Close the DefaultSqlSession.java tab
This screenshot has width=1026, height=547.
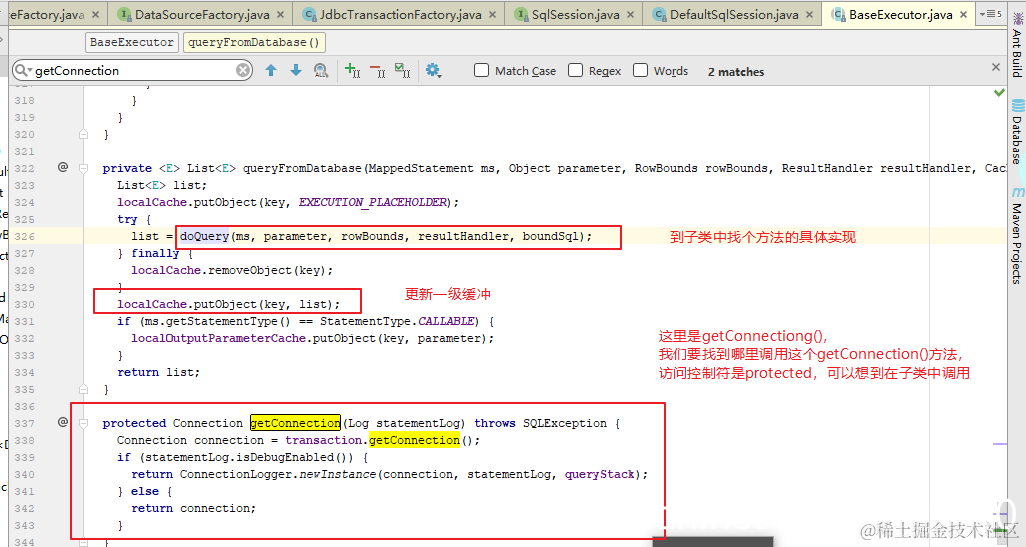pos(809,14)
